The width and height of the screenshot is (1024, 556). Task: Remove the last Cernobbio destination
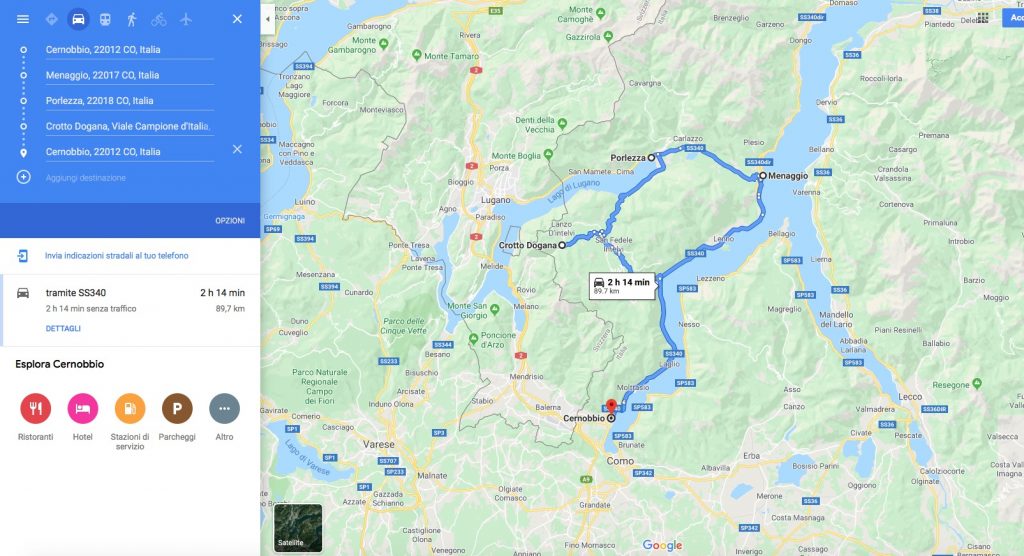[x=237, y=150]
